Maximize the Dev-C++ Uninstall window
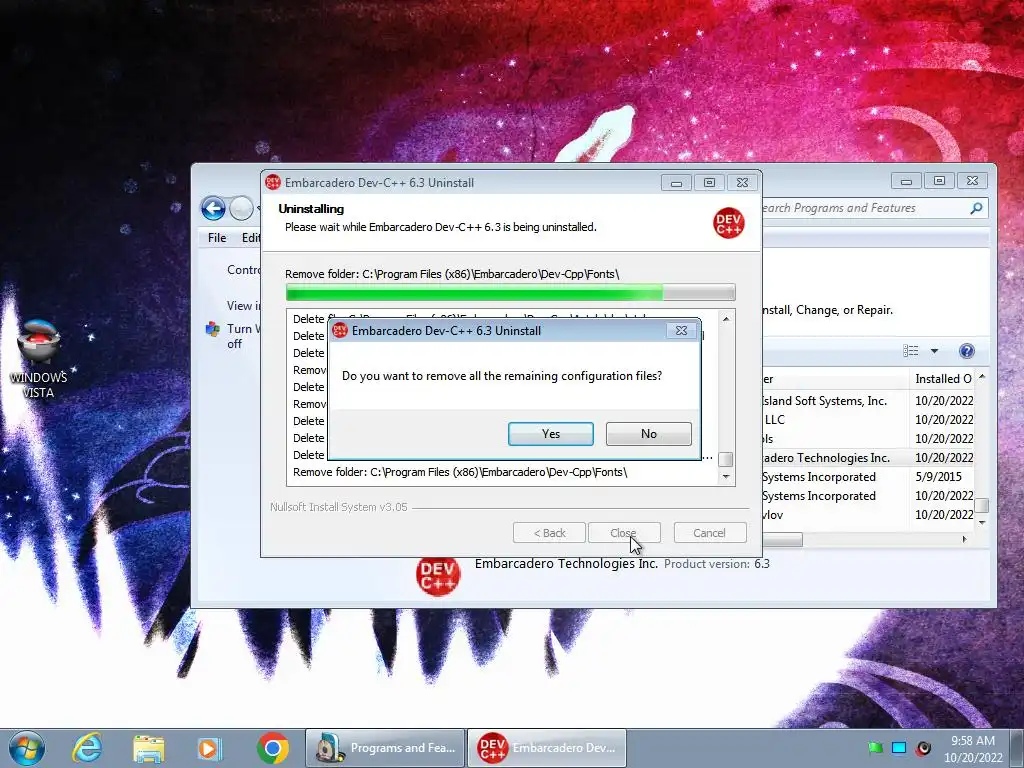1024x768 pixels. (x=709, y=183)
